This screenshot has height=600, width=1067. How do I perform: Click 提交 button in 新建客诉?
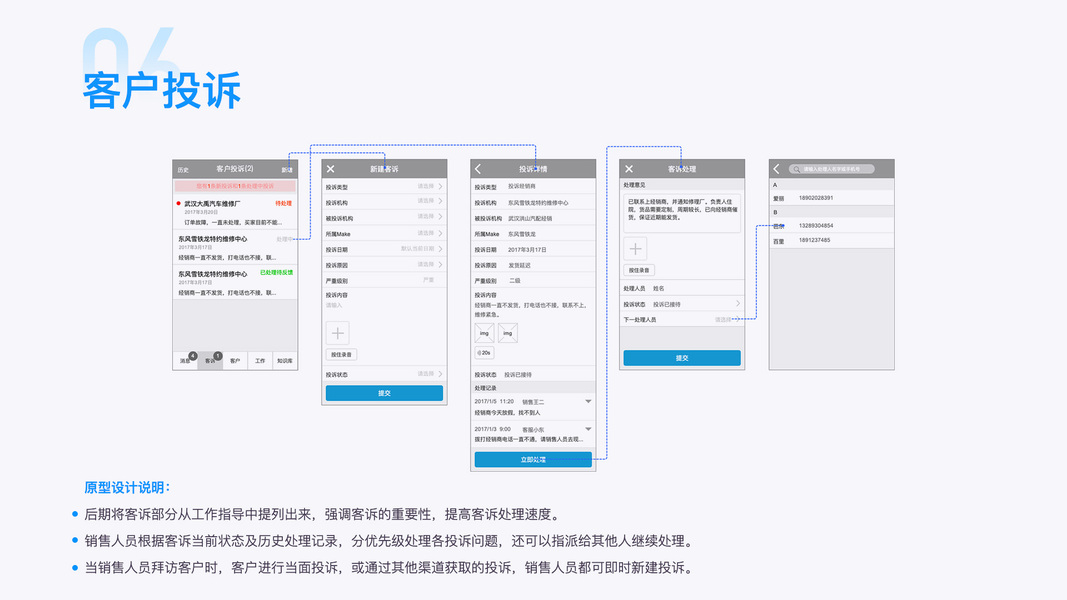click(384, 393)
